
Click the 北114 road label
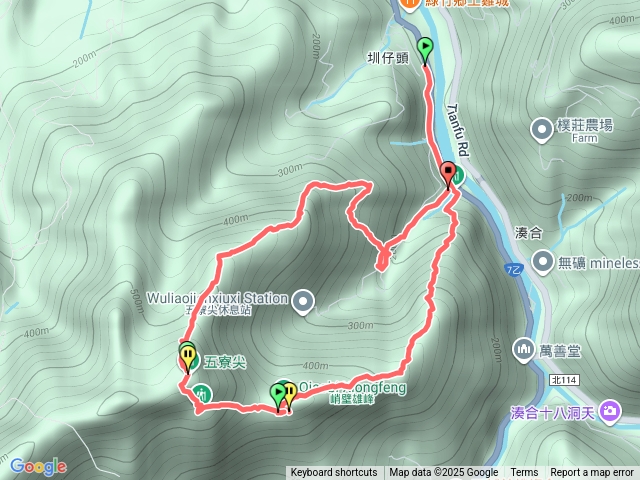coord(564,380)
